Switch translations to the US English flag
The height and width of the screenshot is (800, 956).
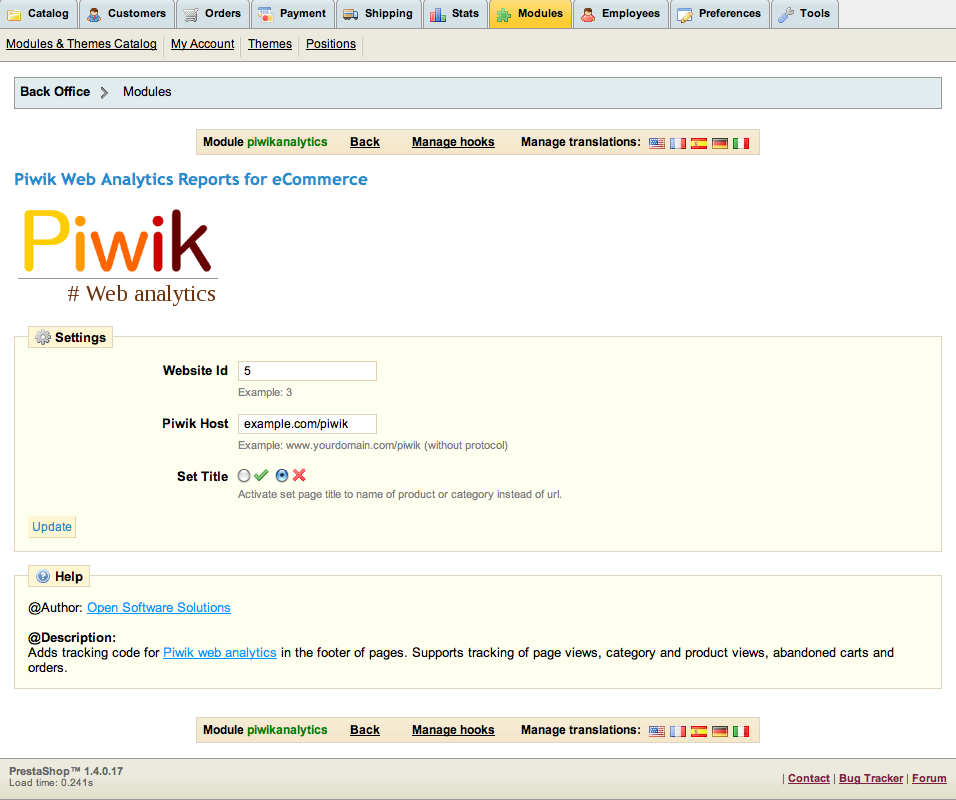point(657,142)
